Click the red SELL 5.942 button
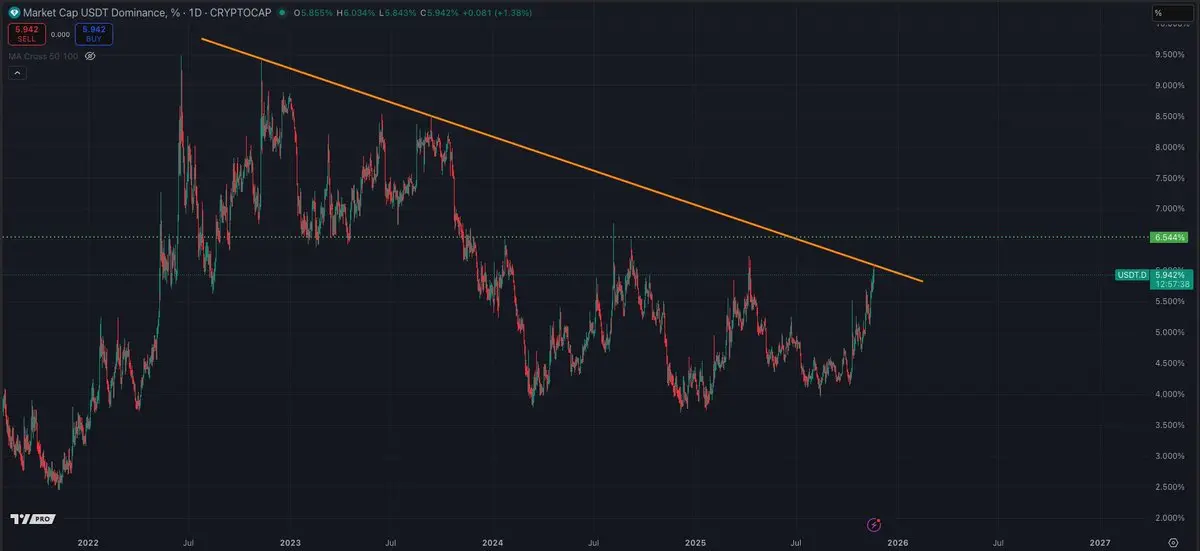Viewport: 1200px width, 551px height. 26,34
